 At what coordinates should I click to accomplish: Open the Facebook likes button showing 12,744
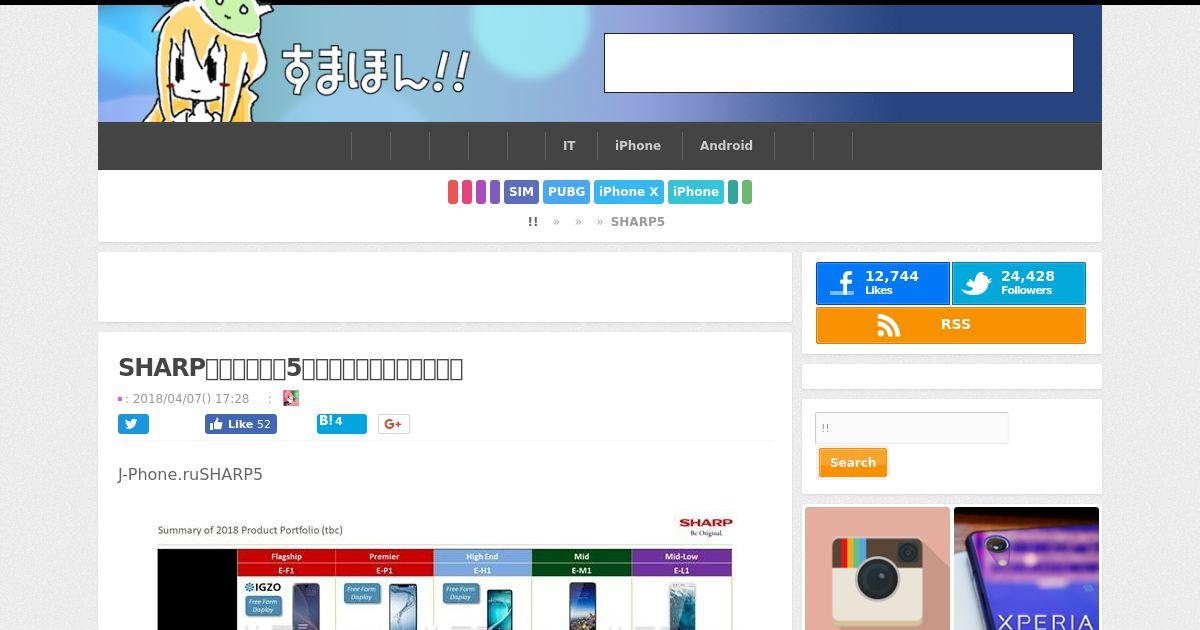(882, 283)
